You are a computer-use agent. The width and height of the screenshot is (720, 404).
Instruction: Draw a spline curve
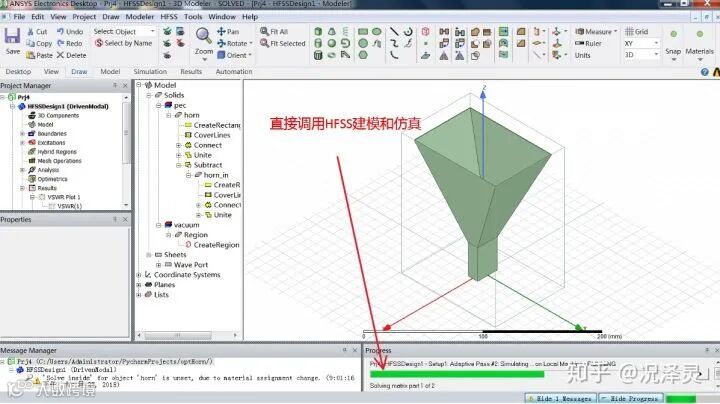(394, 43)
